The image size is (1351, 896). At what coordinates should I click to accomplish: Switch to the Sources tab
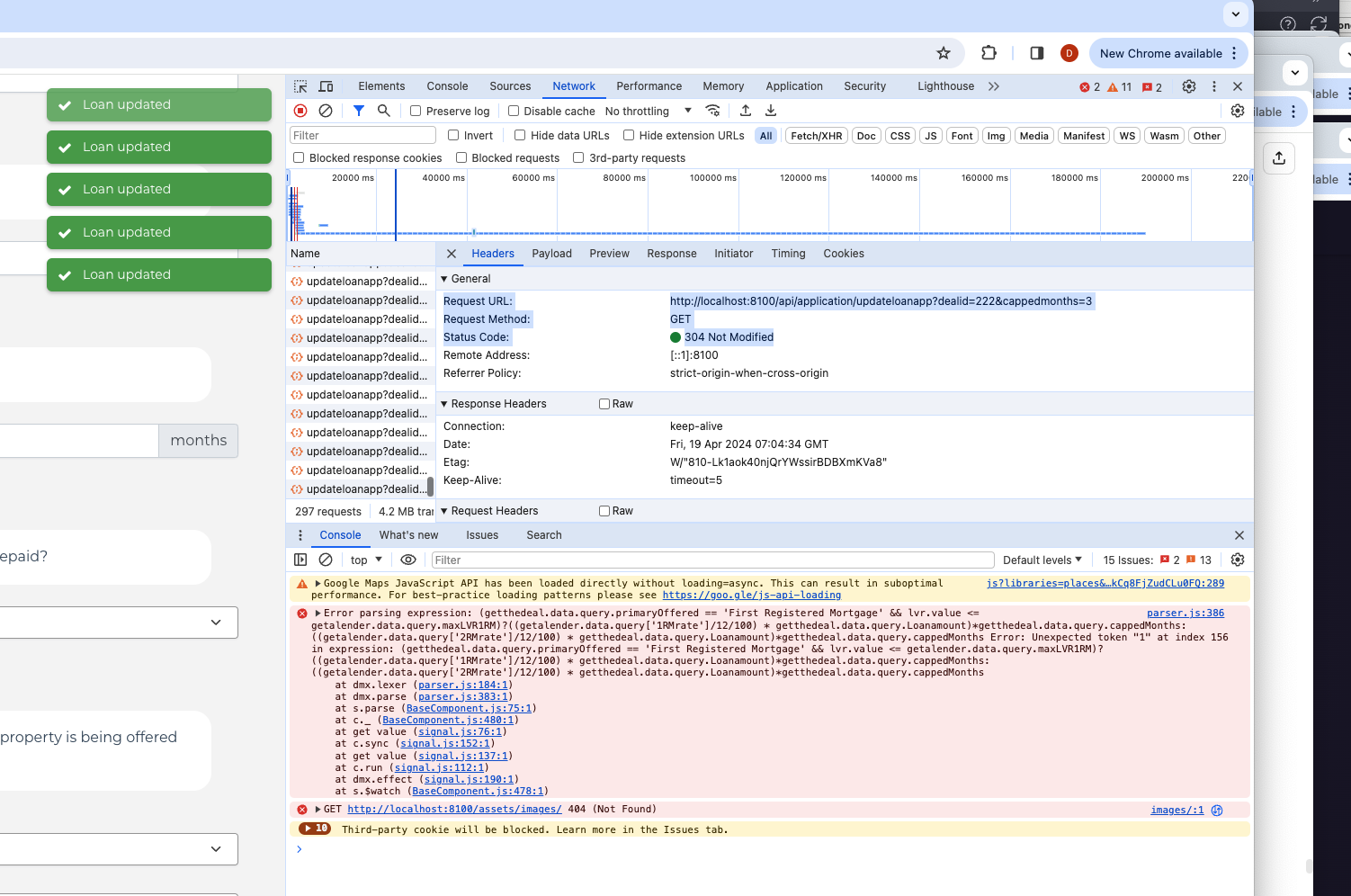[x=510, y=86]
